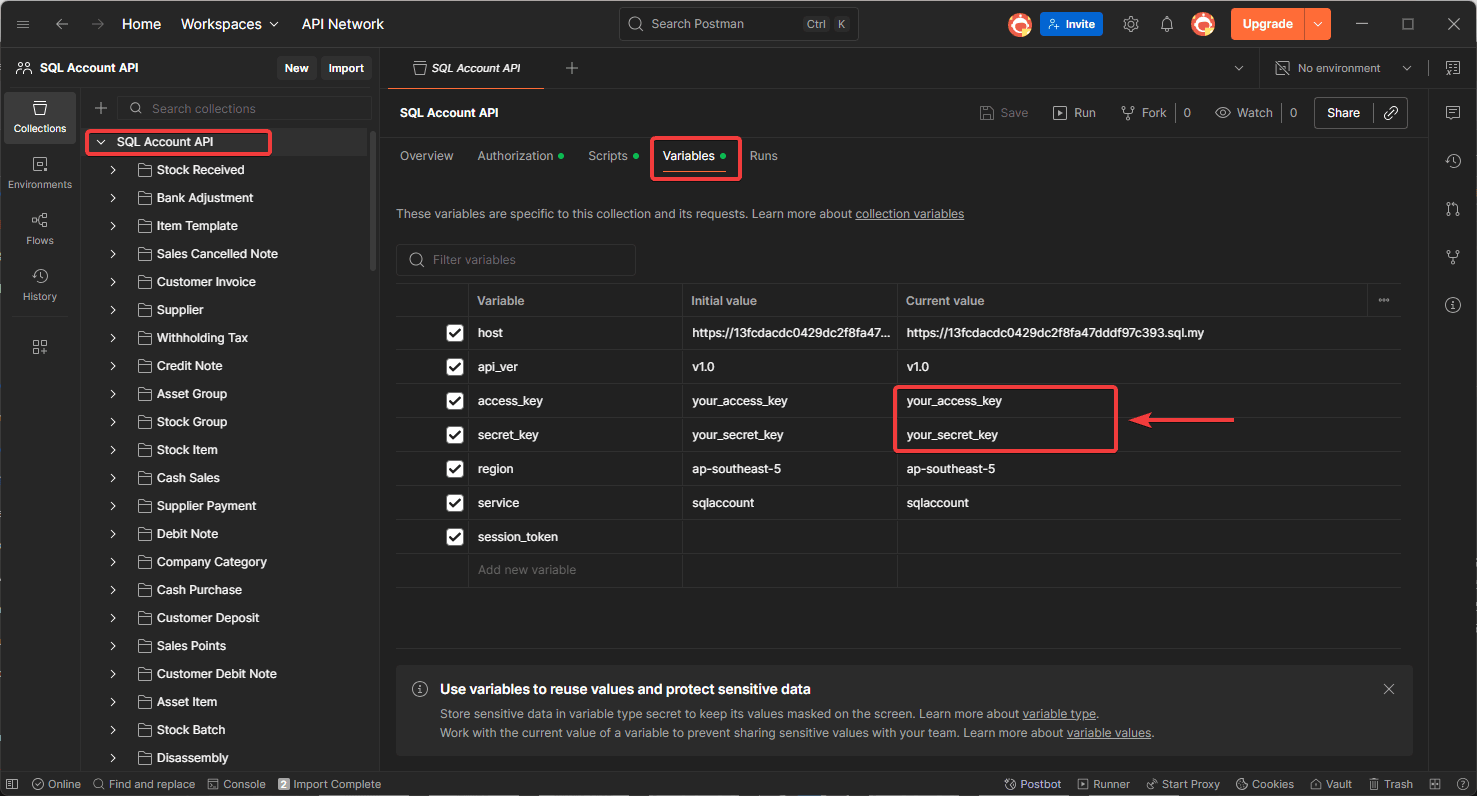Open the collection info icon in right sidebar

[x=1453, y=305]
